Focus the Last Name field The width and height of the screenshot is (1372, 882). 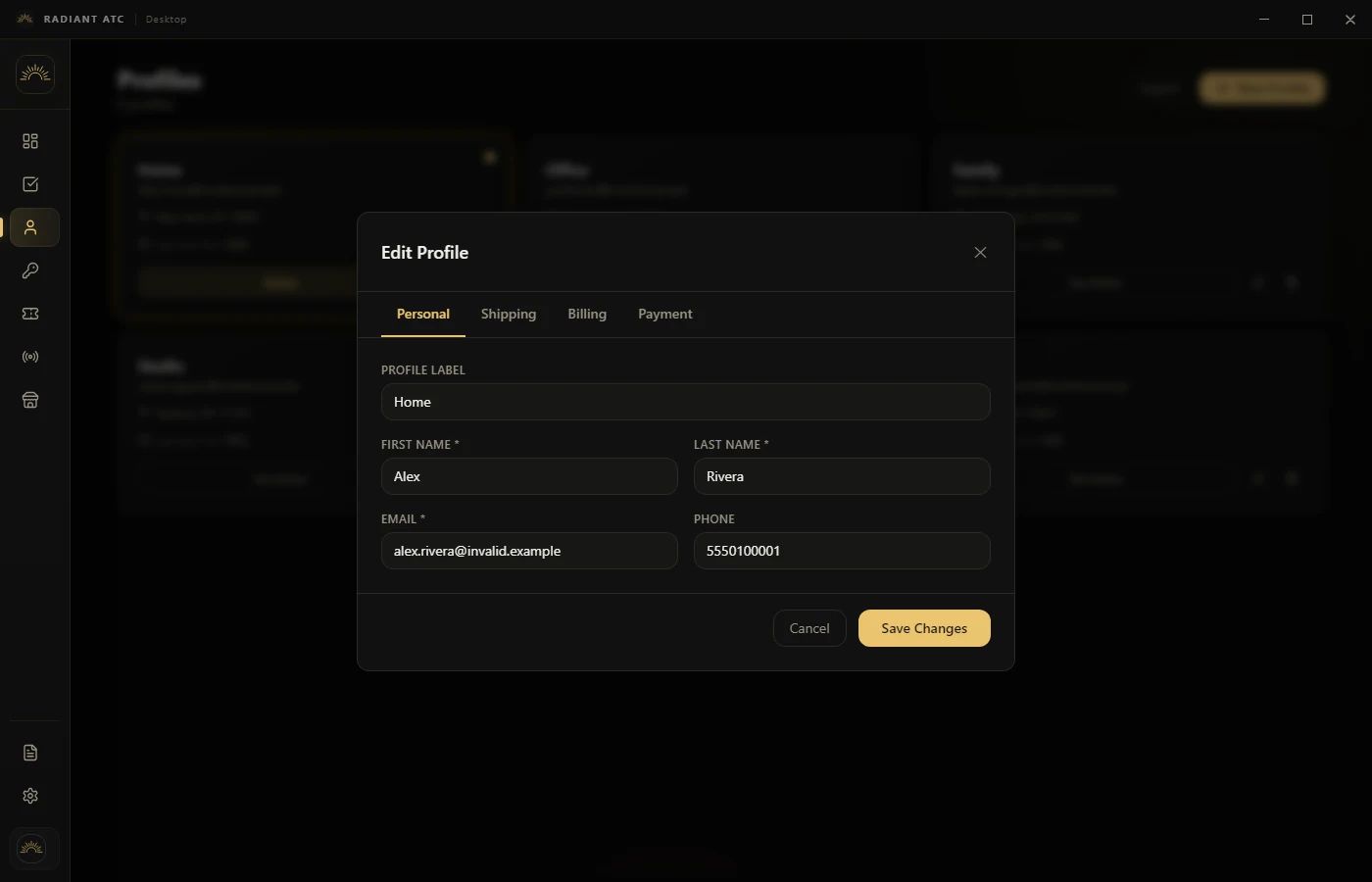pos(842,476)
